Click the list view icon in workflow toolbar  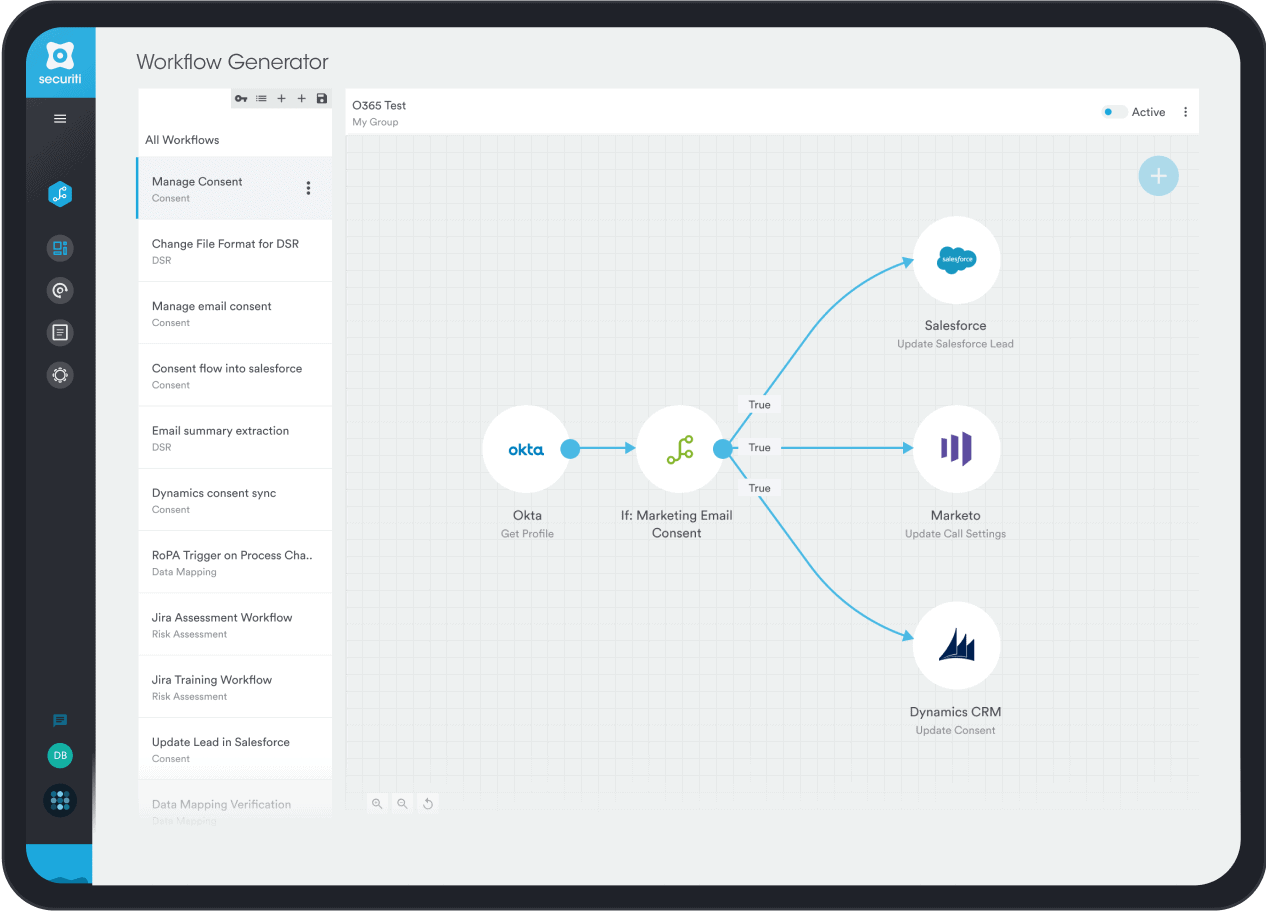pos(261,99)
